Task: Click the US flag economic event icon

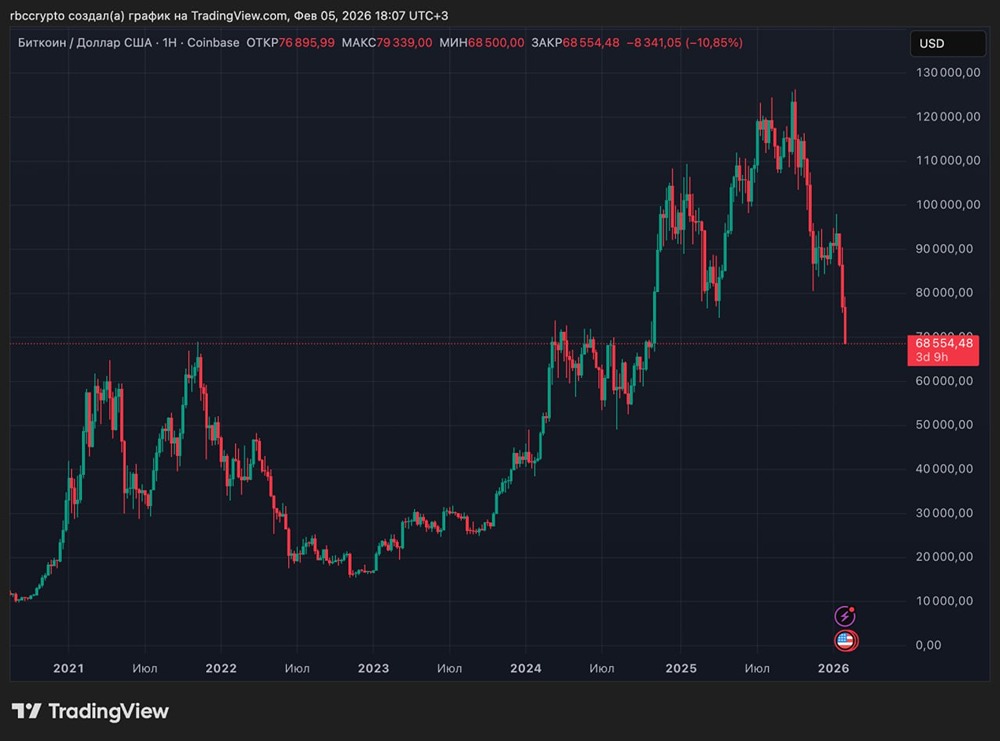Action: 845,640
